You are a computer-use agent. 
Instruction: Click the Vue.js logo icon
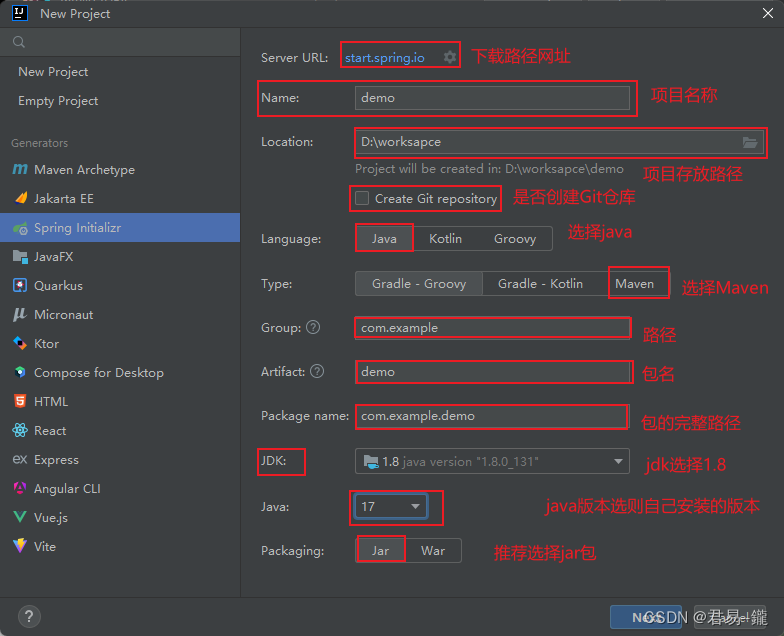point(20,517)
